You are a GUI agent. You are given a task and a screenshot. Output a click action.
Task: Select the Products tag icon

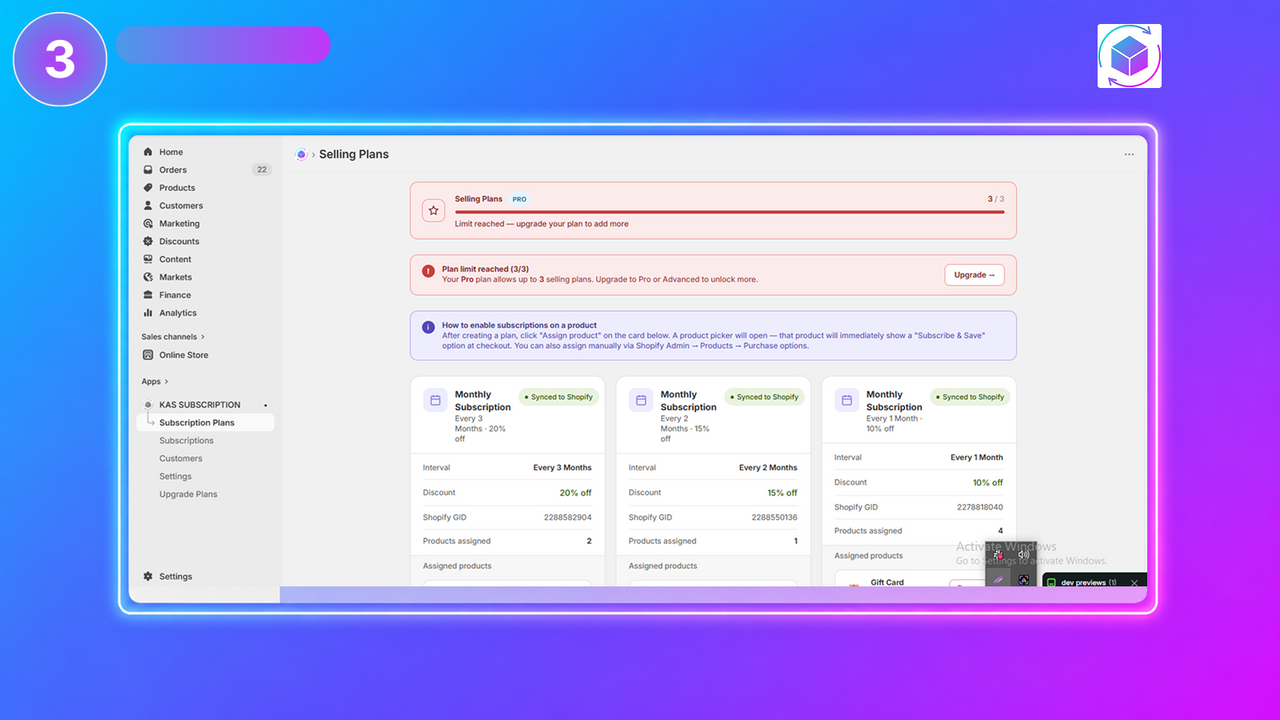point(148,188)
